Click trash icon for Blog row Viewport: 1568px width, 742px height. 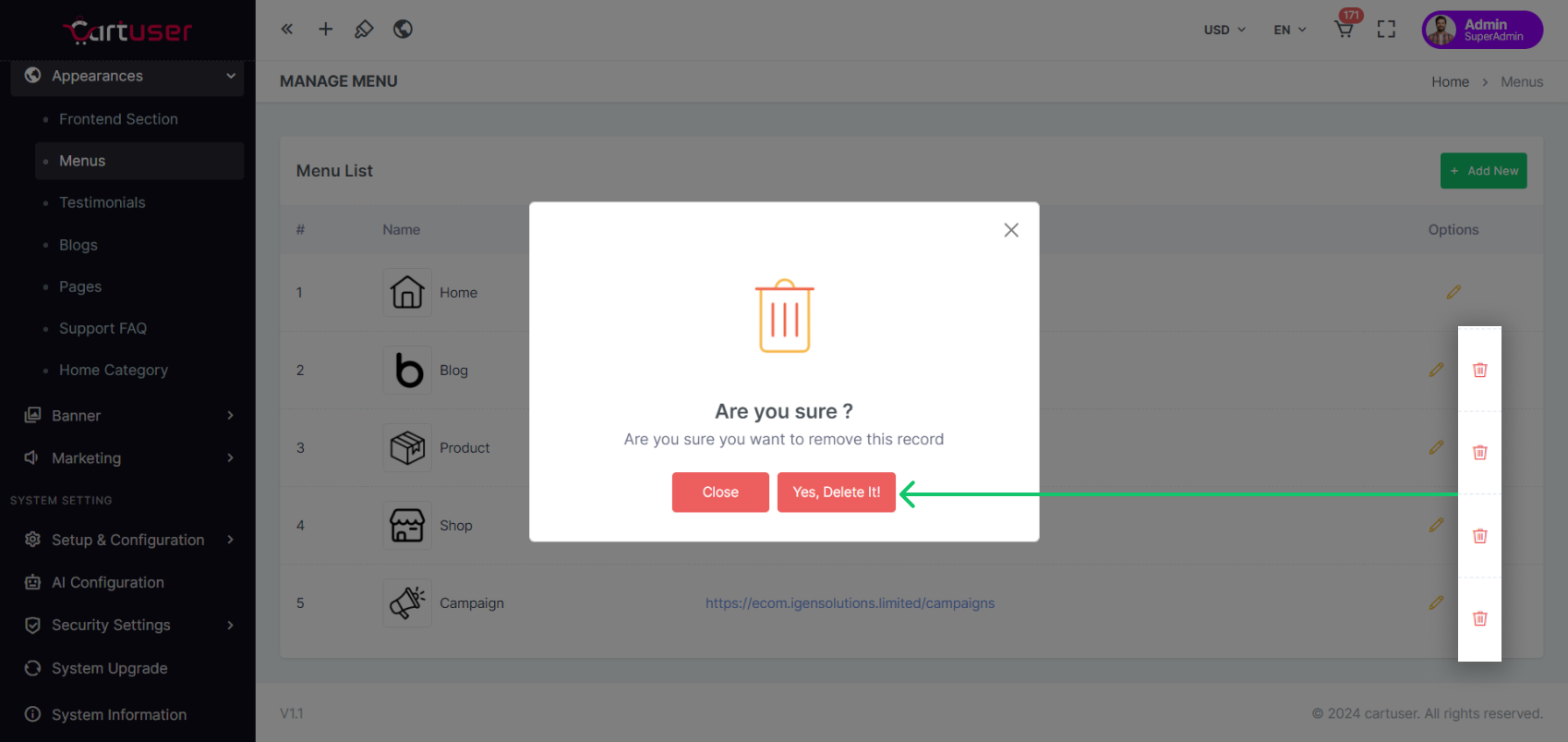[x=1479, y=370]
